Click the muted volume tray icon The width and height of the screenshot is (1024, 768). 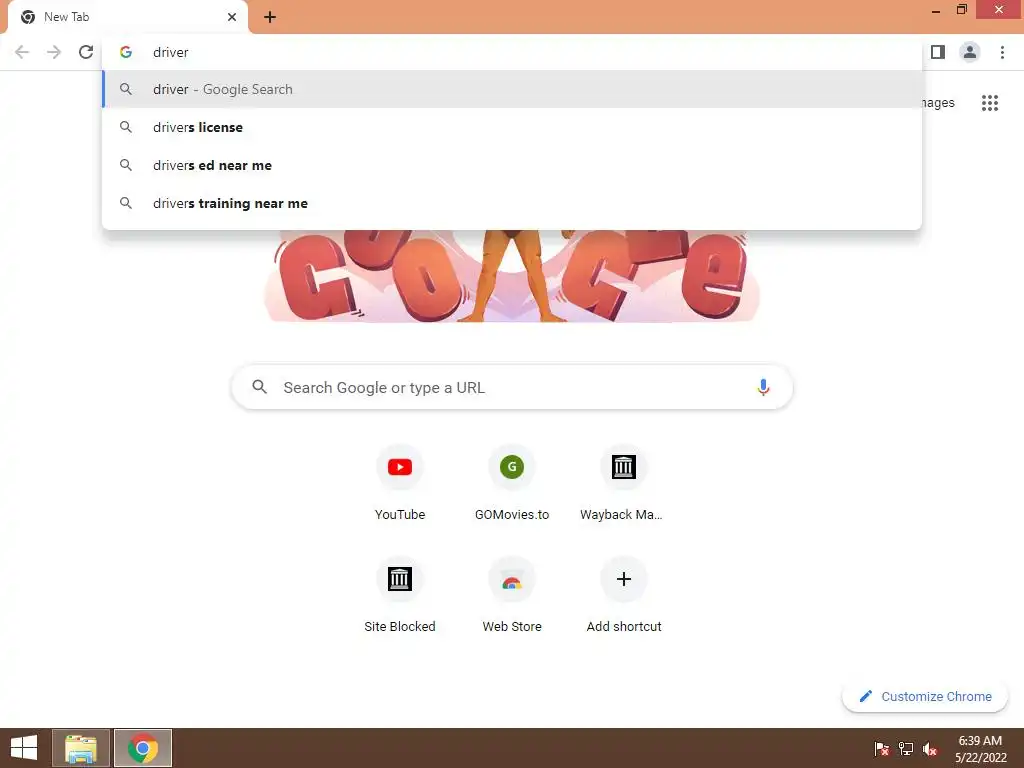click(x=930, y=749)
